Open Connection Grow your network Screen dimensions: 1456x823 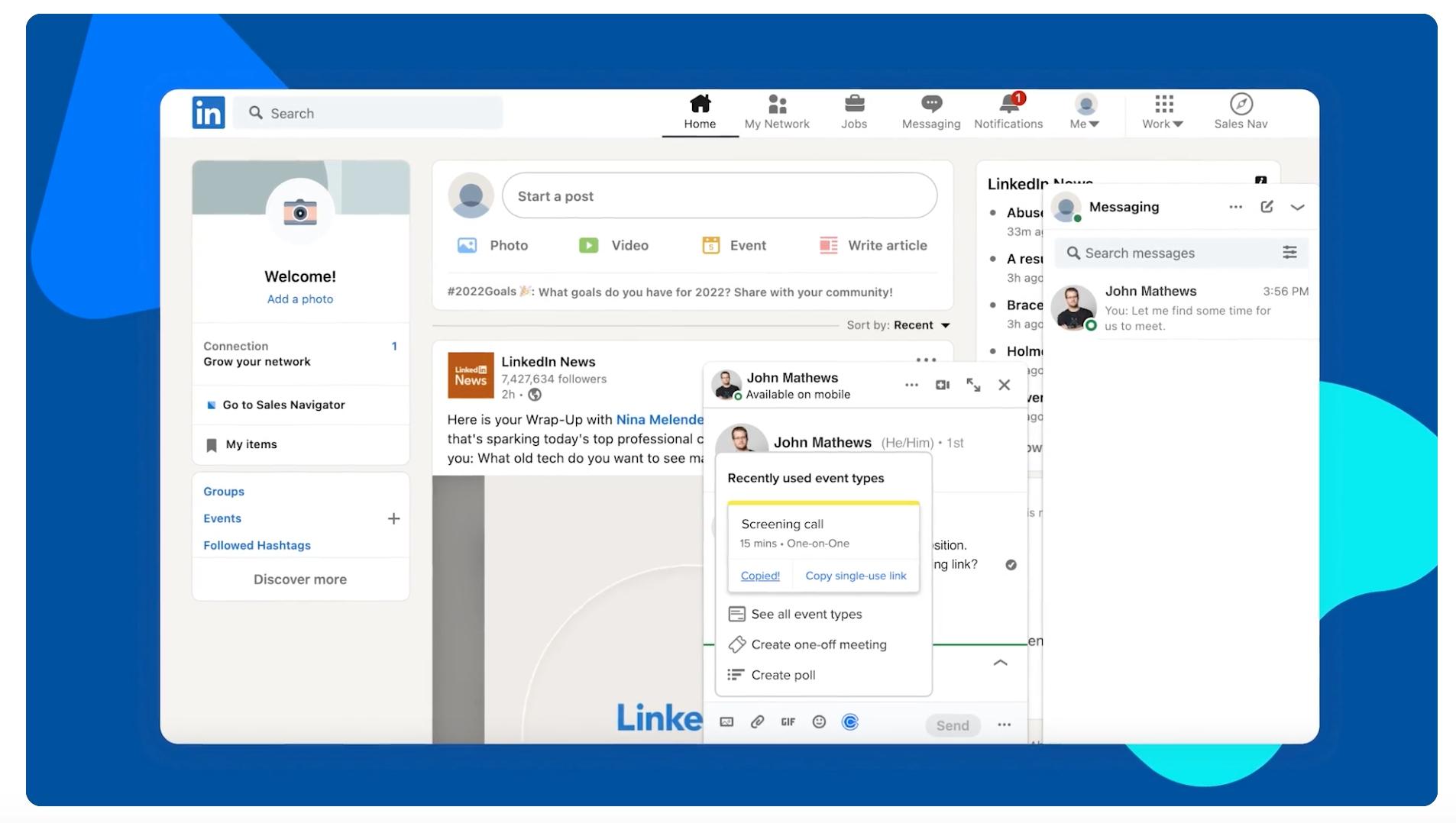click(x=300, y=353)
